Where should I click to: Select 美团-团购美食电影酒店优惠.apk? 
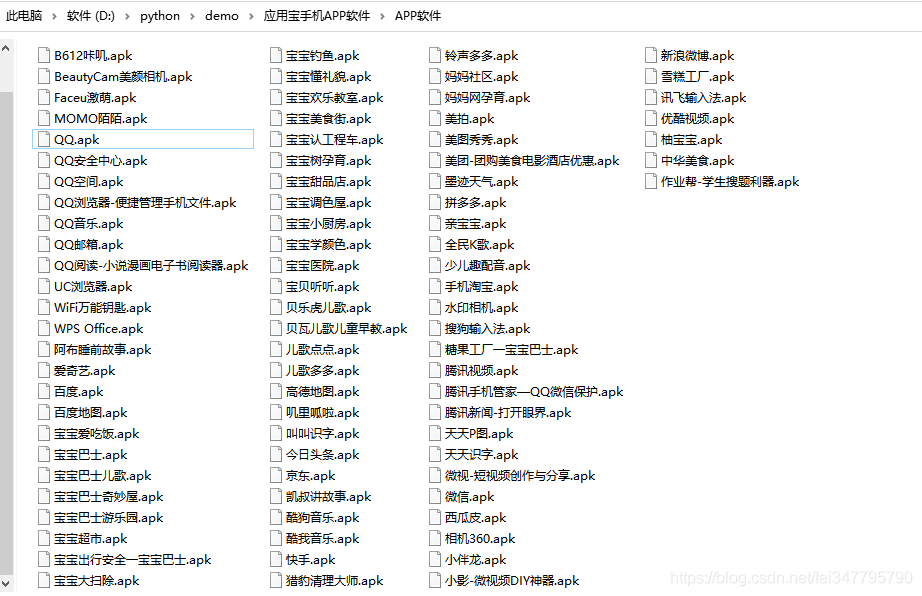(532, 160)
